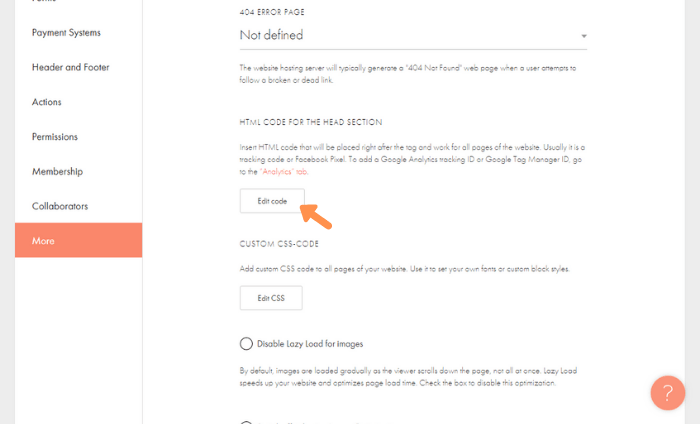This screenshot has width=700, height=424.
Task: Enable Disable Lazy Load for images
Action: point(246,344)
